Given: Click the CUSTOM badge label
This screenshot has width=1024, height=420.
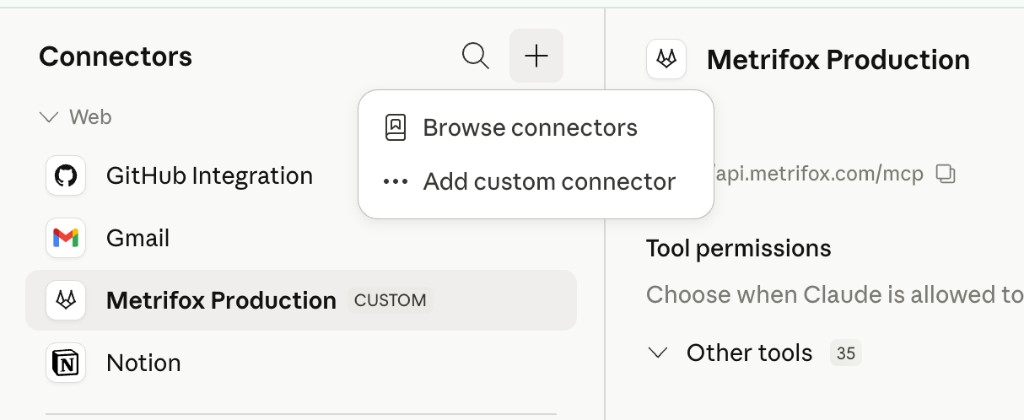Looking at the screenshot, I should pyautogui.click(x=390, y=300).
